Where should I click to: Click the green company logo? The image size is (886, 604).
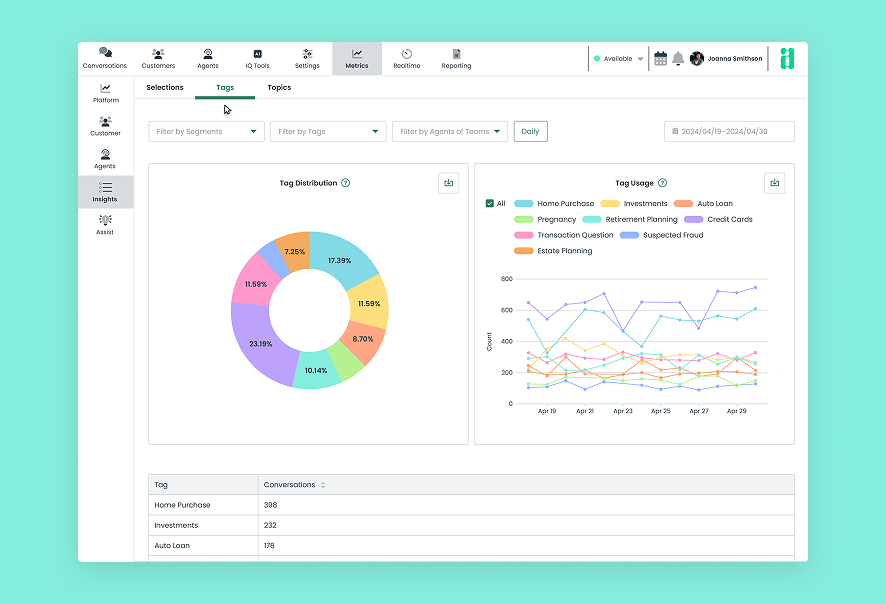click(787, 58)
